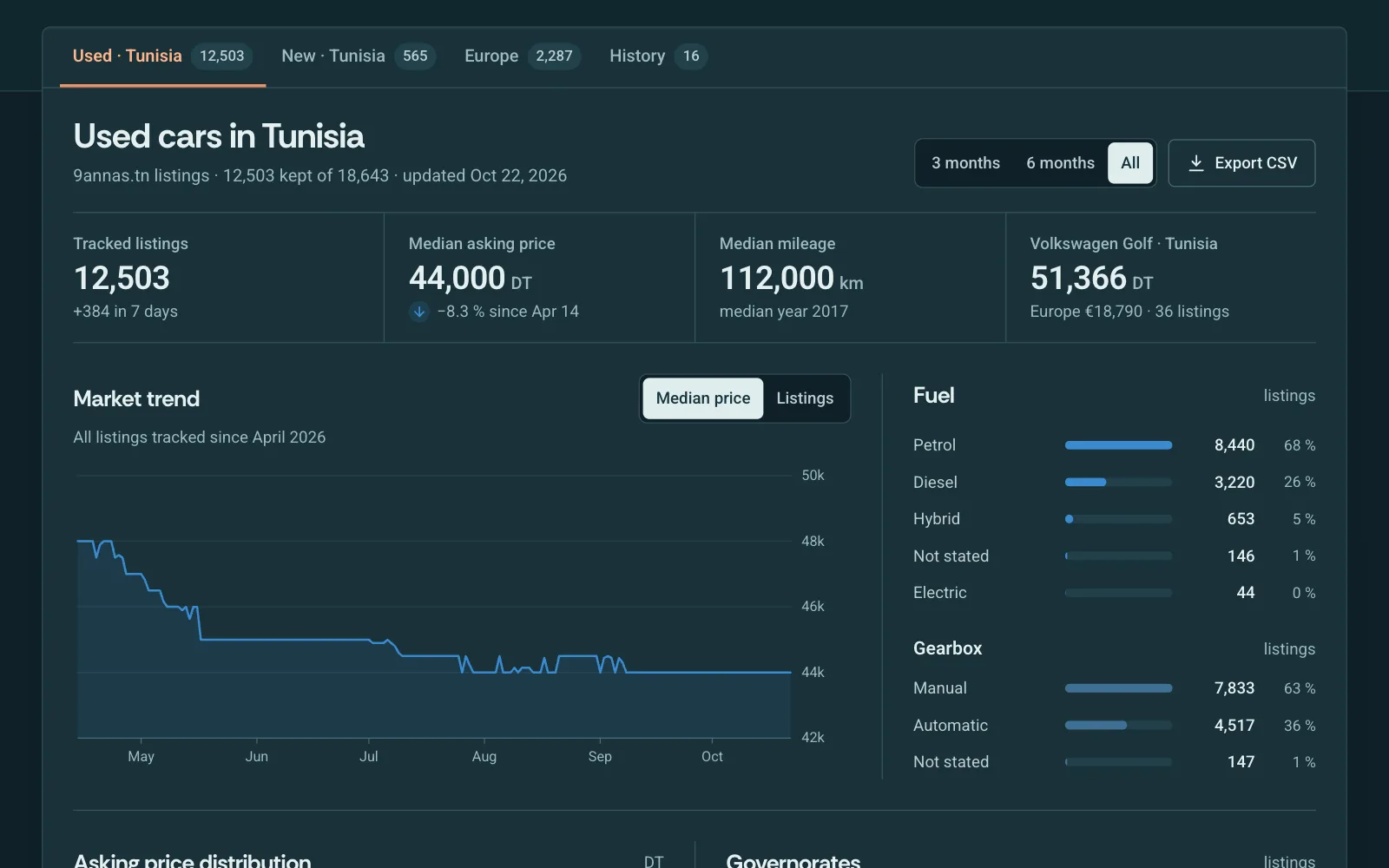Screen dimensions: 1389x868
Task: Click the May label on chart axis
Action: coord(141,757)
